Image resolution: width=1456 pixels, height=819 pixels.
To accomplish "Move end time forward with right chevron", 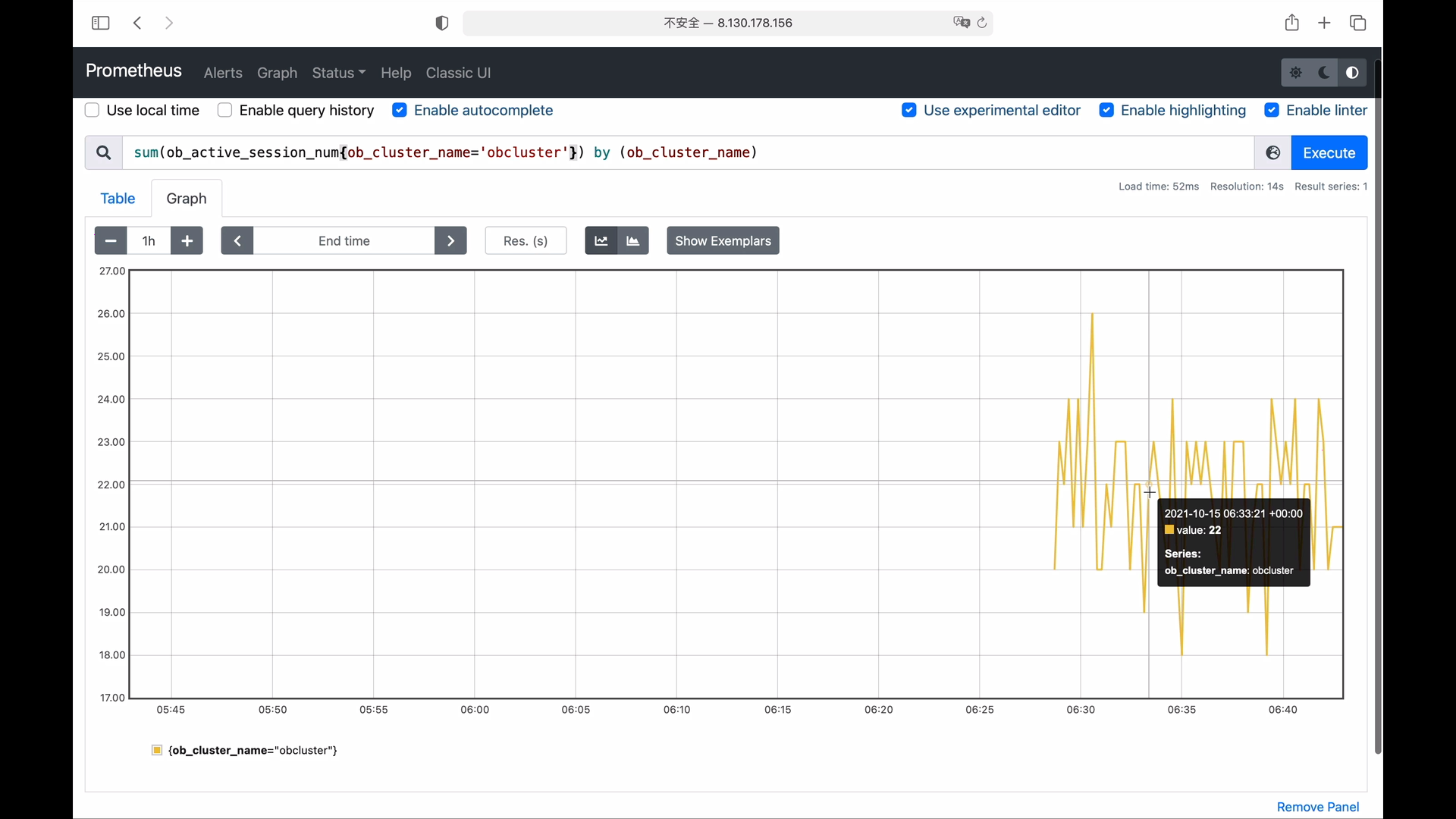I will coord(450,240).
